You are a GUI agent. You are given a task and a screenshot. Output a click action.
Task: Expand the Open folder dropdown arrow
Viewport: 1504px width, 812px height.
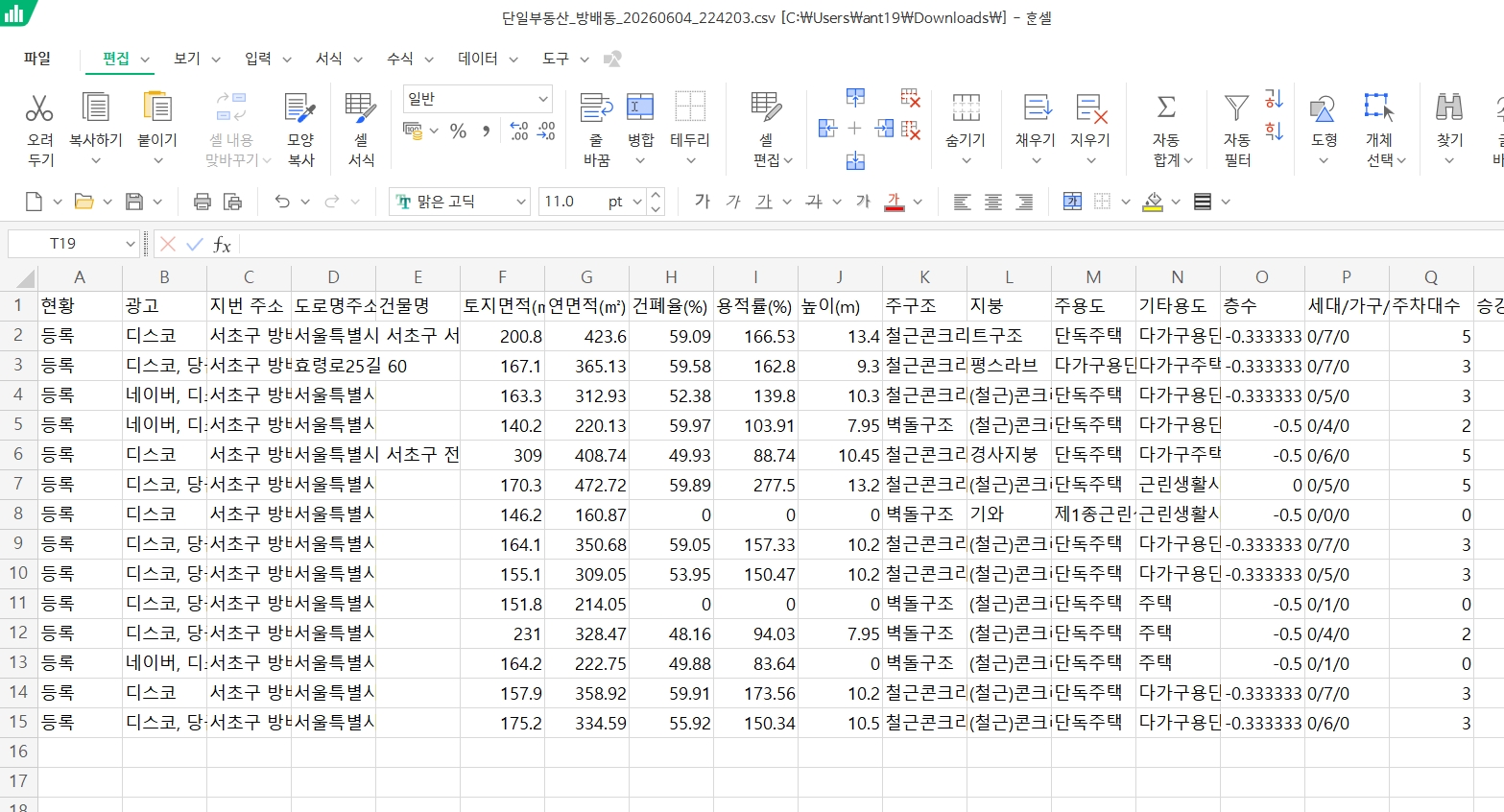click(x=107, y=202)
